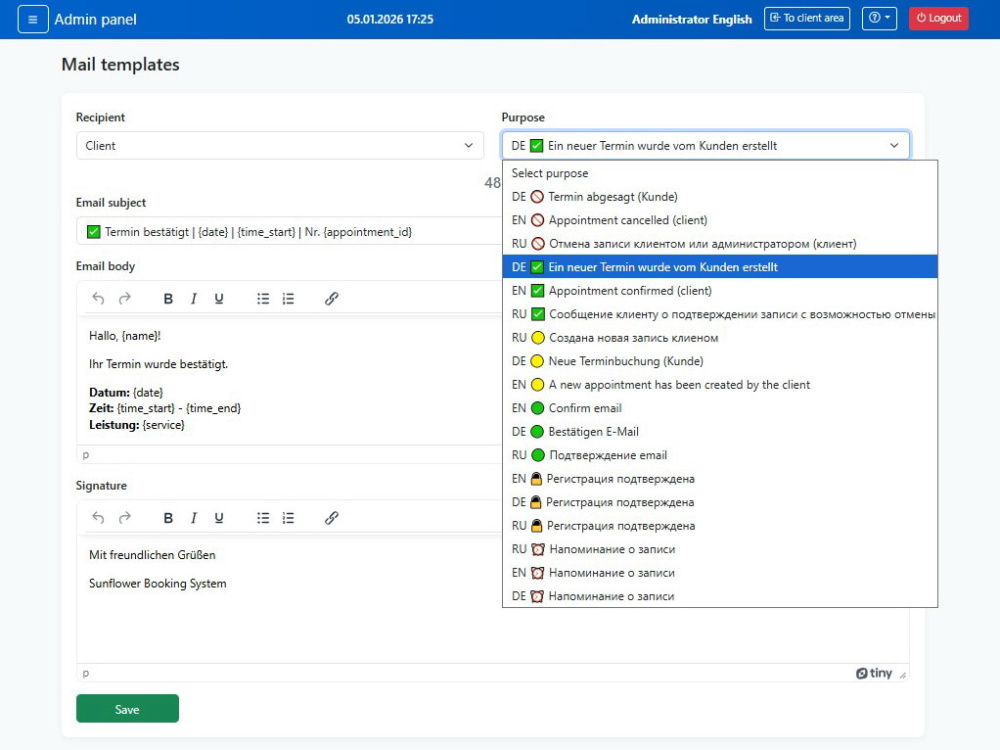
Task: Toggle bold in Email body toolbar
Action: point(168,298)
